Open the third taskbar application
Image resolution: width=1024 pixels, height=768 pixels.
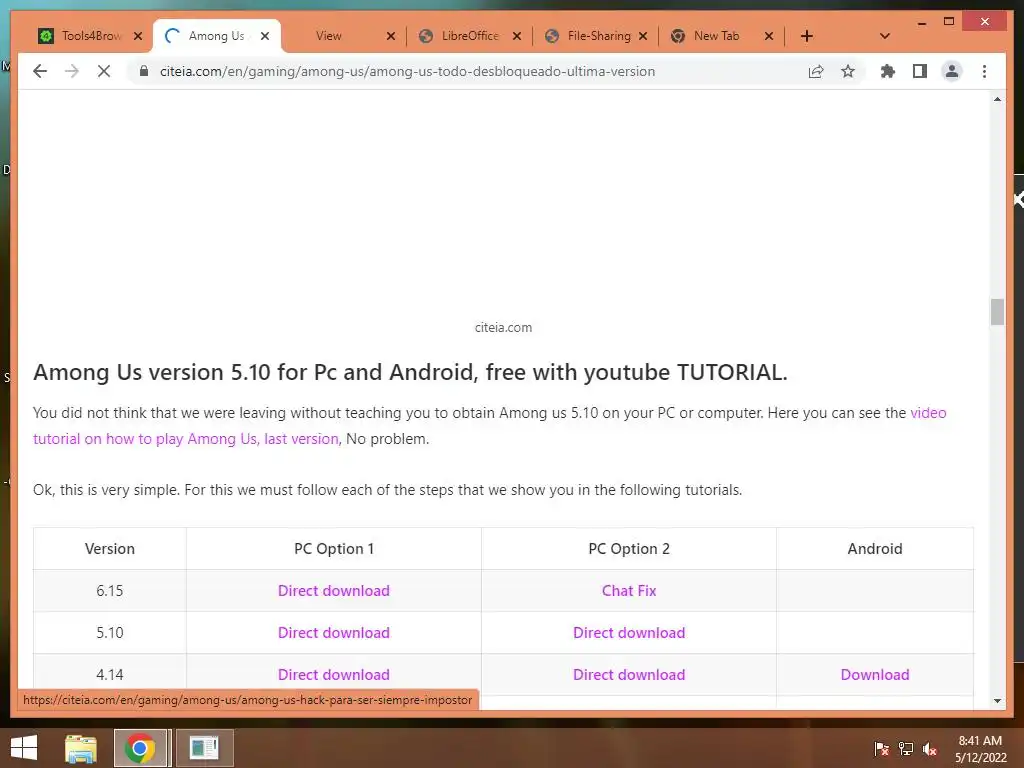pyautogui.click(x=204, y=748)
